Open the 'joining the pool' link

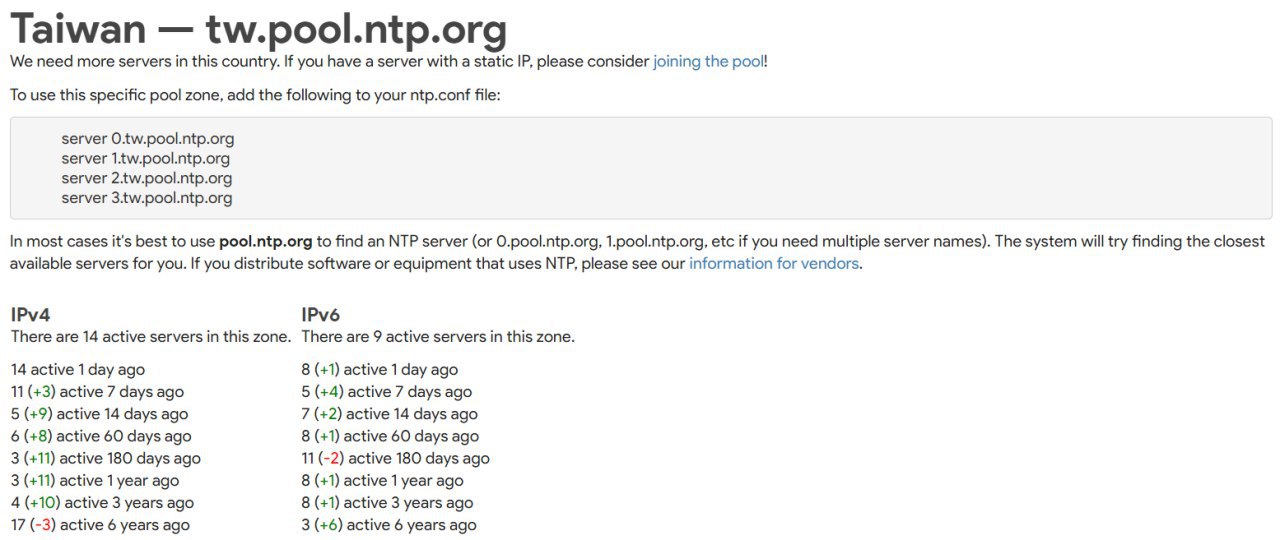coord(708,61)
